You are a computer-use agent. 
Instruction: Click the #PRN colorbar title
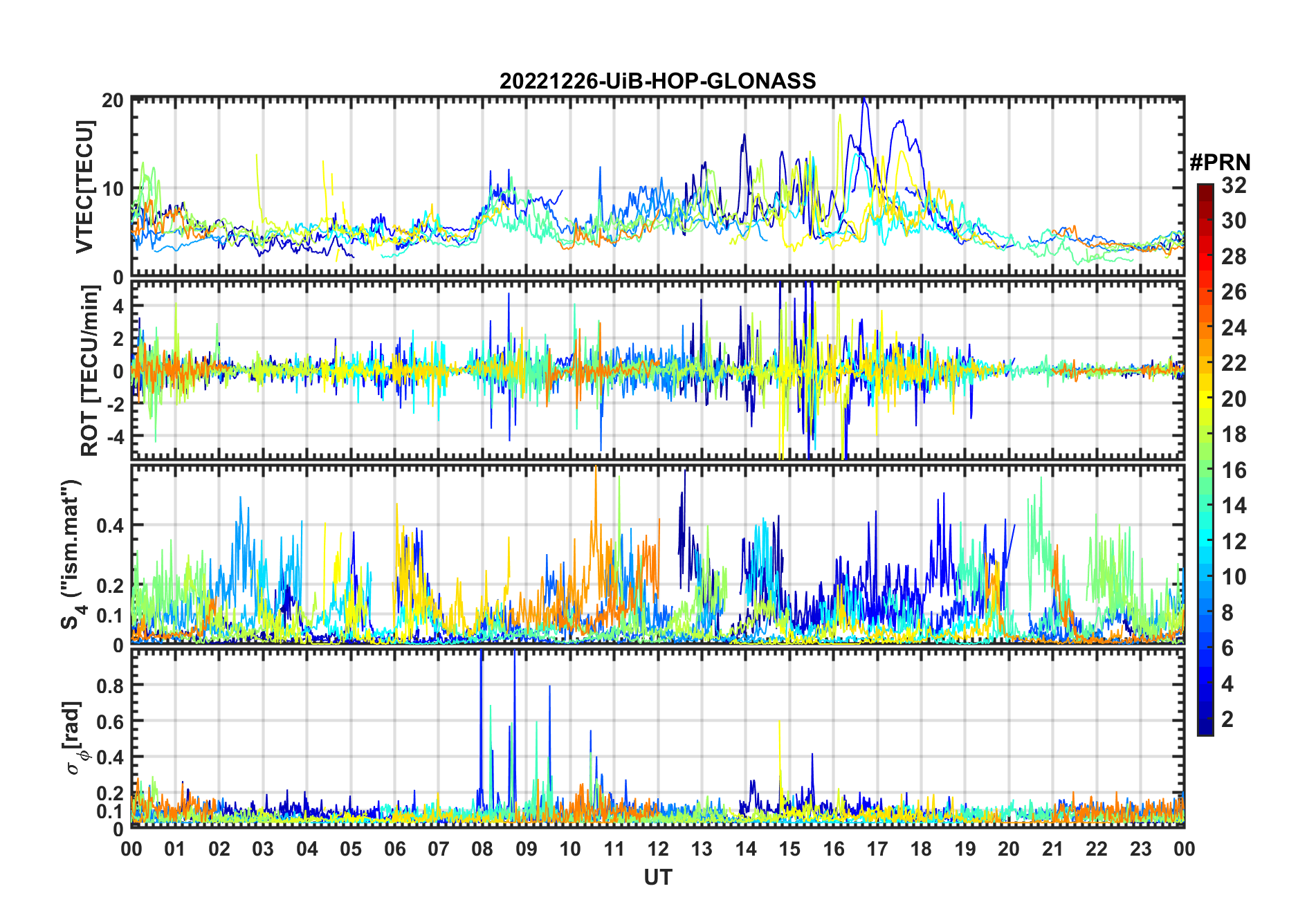point(1220,163)
